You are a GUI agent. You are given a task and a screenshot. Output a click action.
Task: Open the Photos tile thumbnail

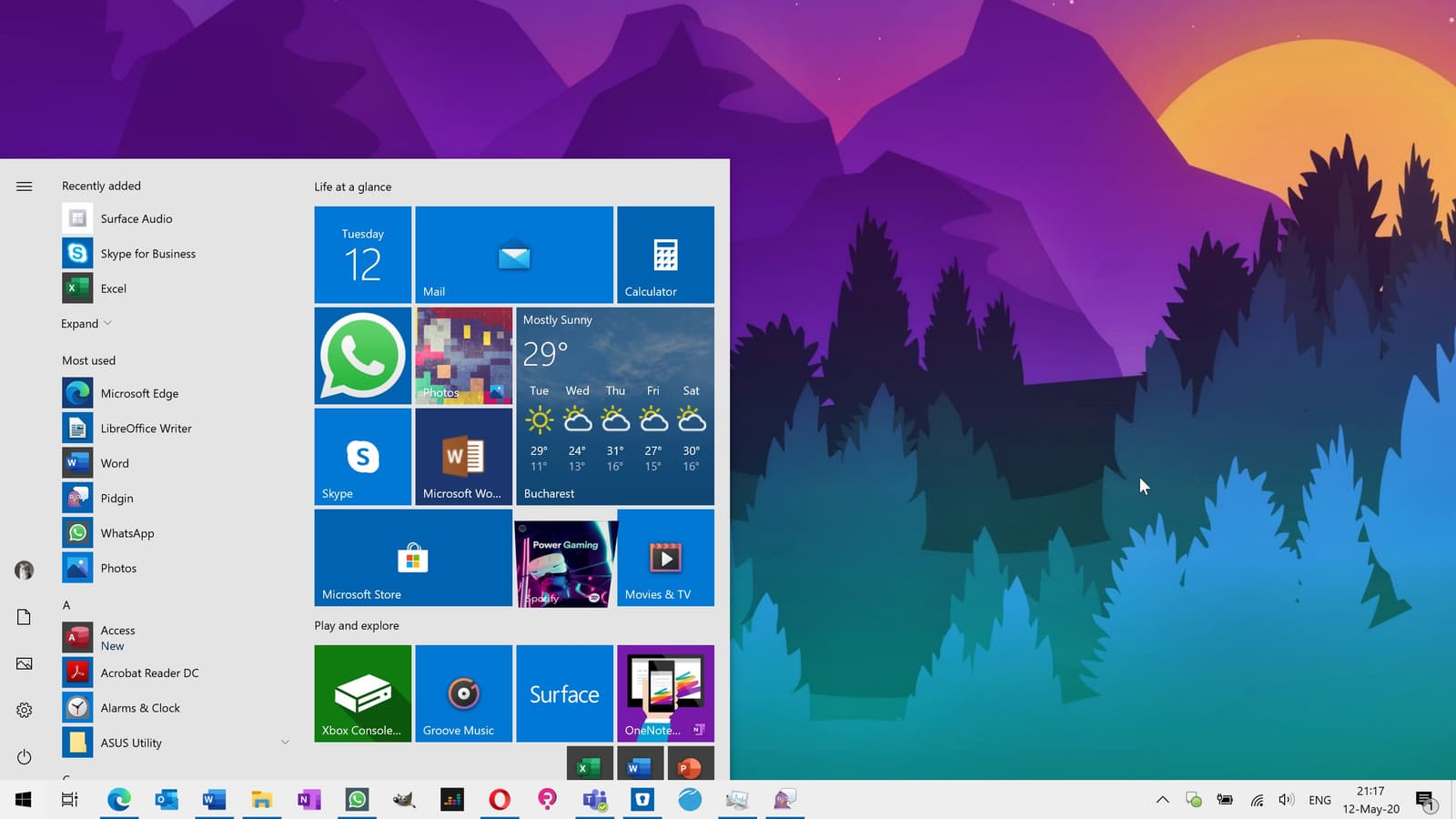(463, 356)
